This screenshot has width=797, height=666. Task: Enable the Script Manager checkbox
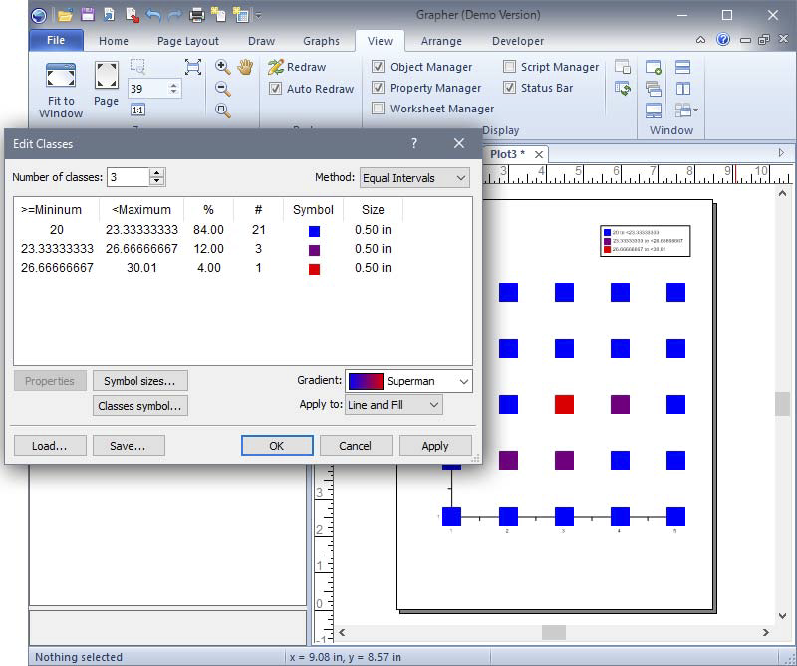tap(509, 67)
